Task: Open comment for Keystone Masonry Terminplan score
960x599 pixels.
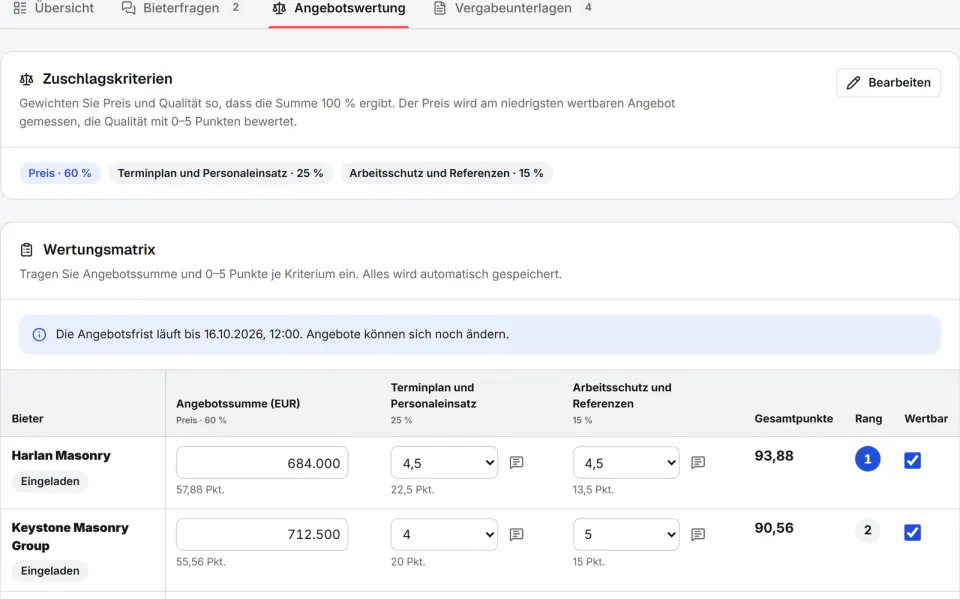Action: tap(517, 535)
